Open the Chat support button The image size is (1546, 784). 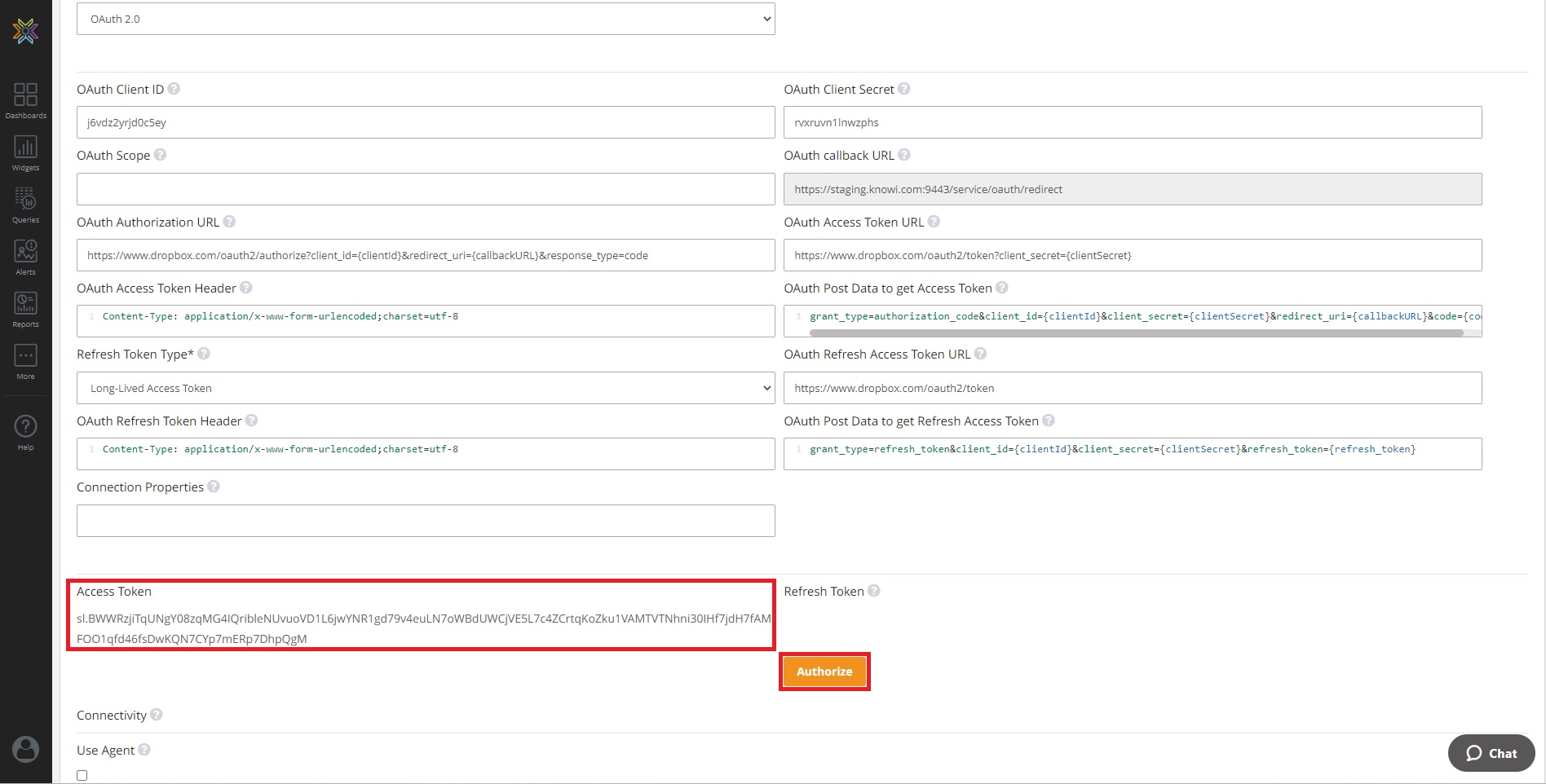(1491, 753)
